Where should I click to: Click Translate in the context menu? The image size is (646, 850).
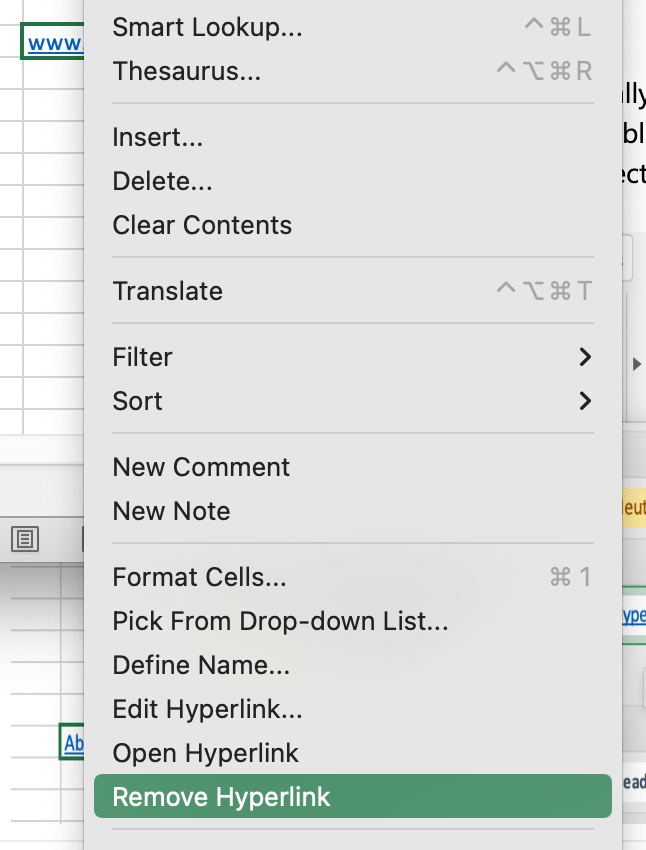coord(168,291)
